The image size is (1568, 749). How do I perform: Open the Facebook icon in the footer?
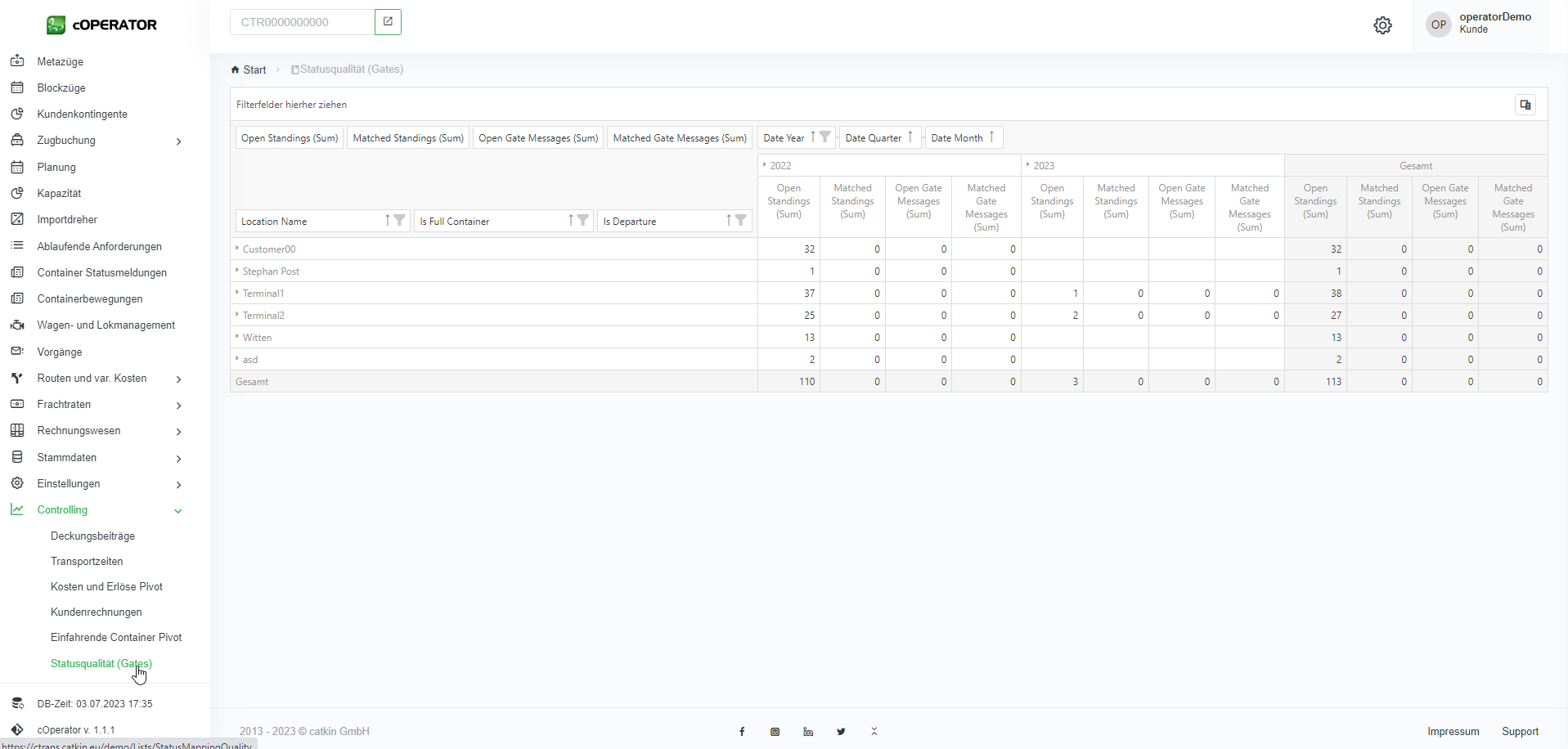[x=742, y=732]
